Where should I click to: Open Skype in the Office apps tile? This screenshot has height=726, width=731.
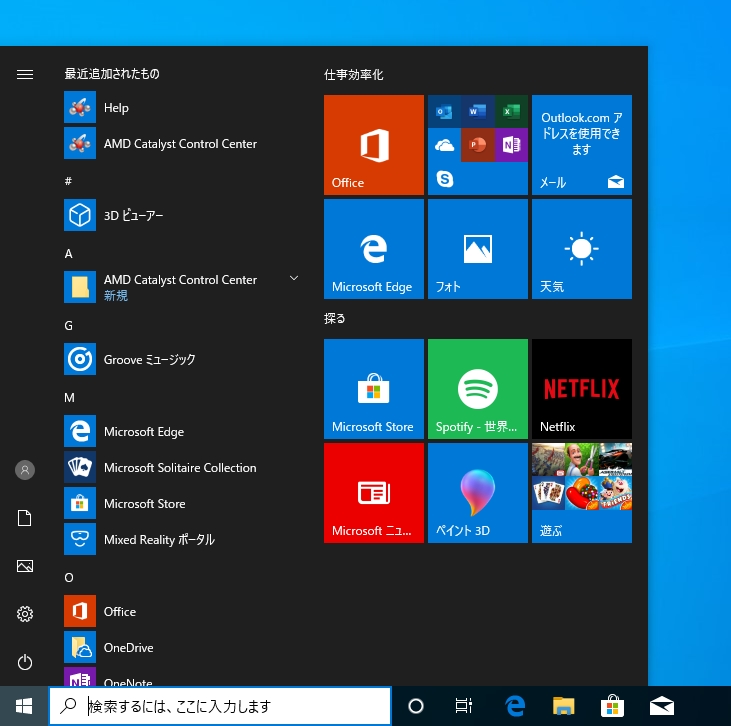444,179
